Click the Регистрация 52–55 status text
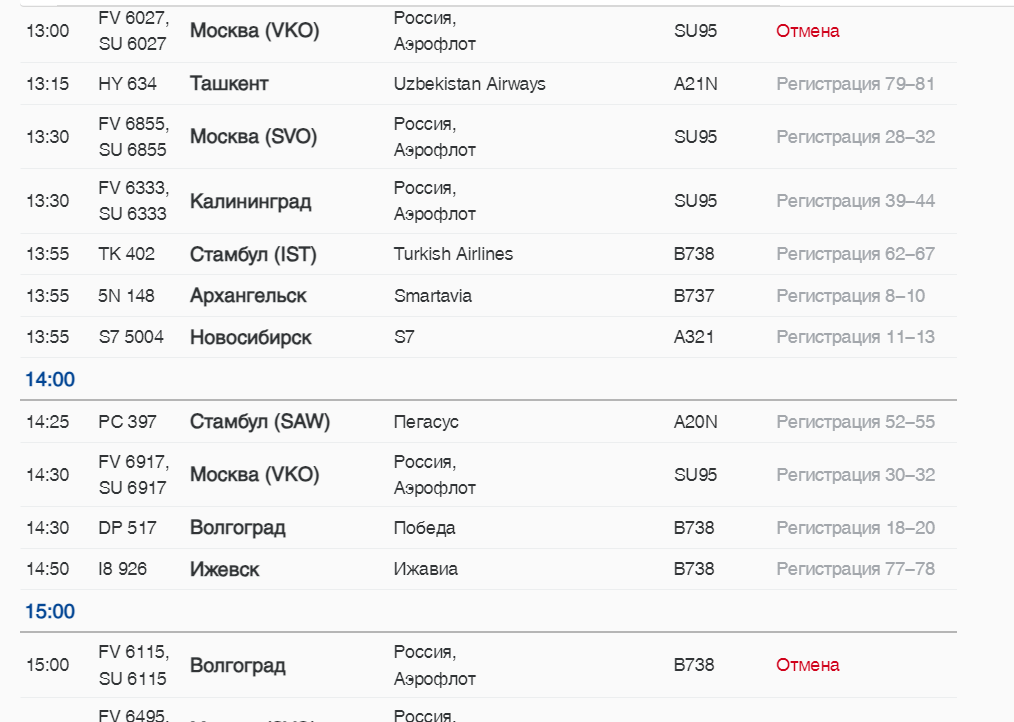The height and width of the screenshot is (722, 1014). [855, 422]
